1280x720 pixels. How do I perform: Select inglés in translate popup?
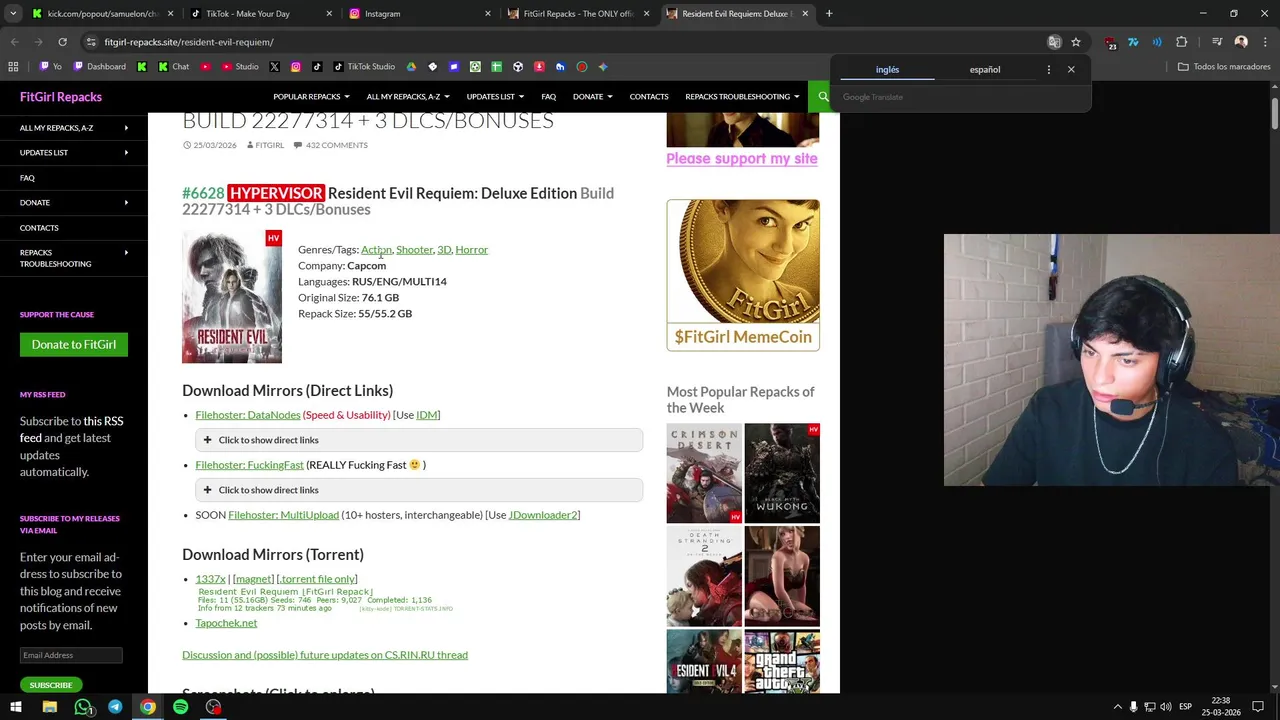(887, 70)
